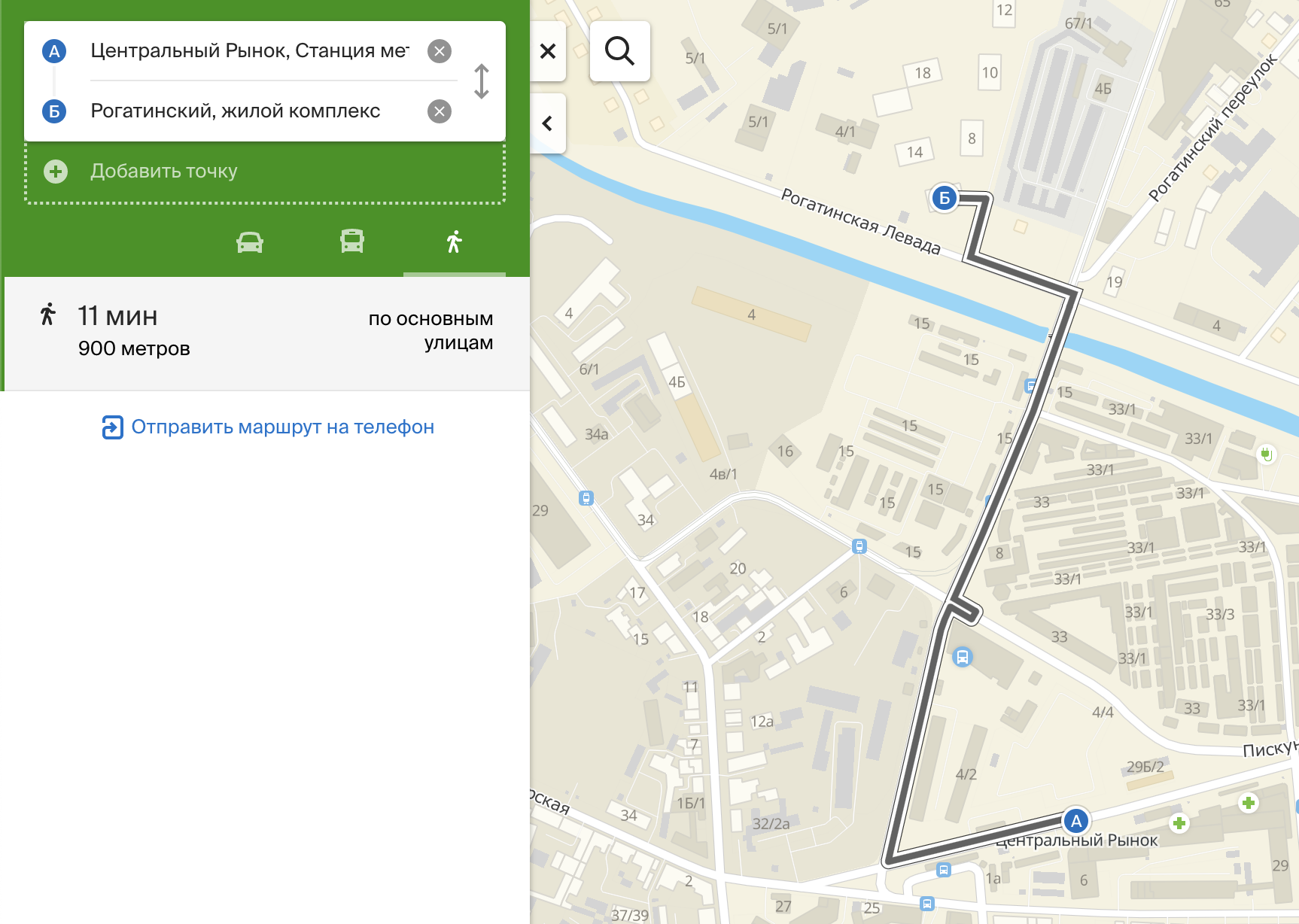Clear the Рогатинский destination point
Screen dimensions: 1299x924
pos(440,111)
